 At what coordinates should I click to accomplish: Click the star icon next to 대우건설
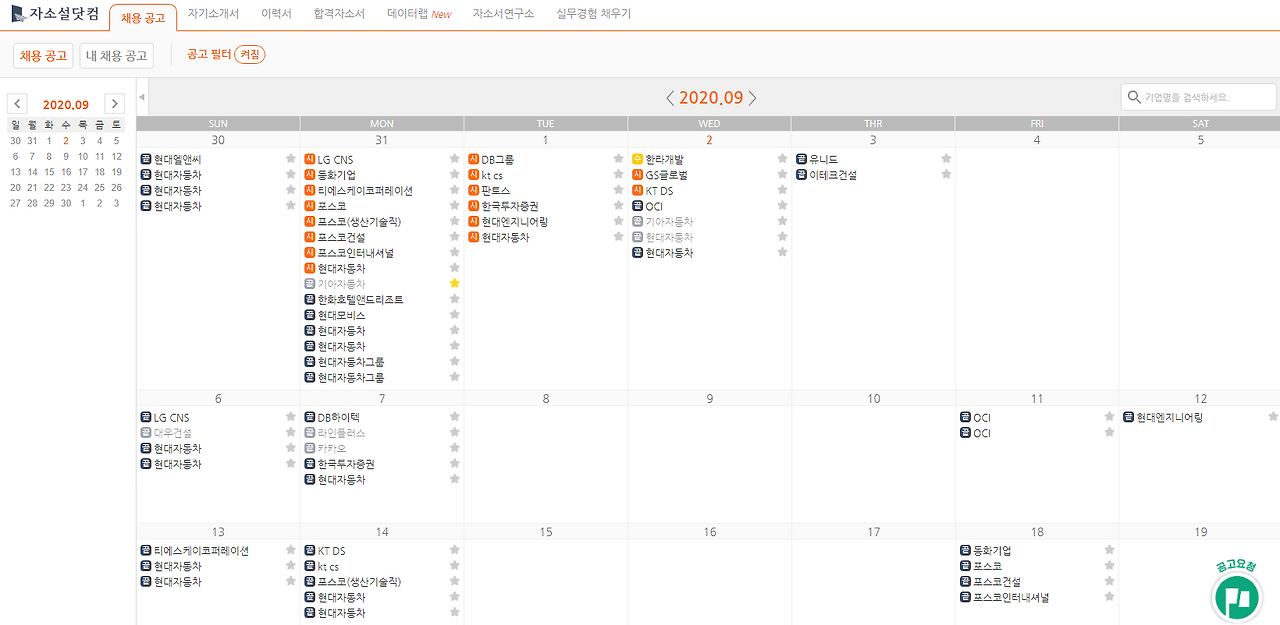(x=291, y=433)
